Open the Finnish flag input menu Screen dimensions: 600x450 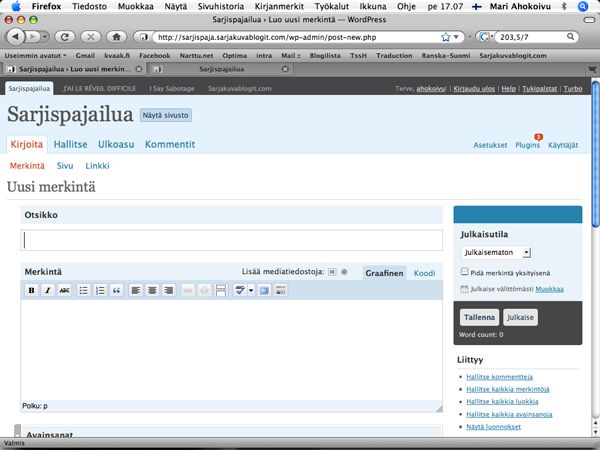pyautogui.click(x=477, y=7)
